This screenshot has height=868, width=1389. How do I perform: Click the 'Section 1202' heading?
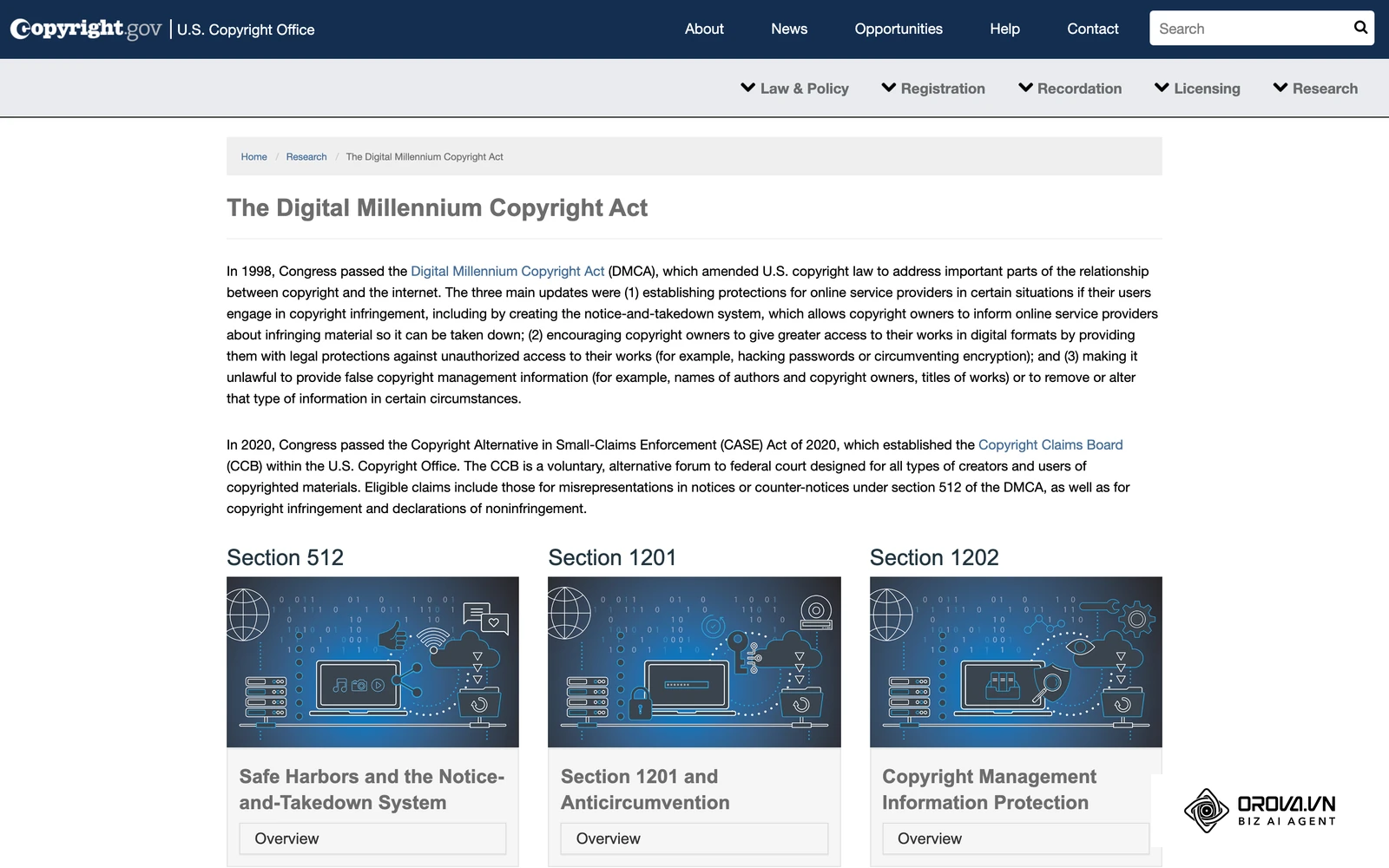point(934,557)
